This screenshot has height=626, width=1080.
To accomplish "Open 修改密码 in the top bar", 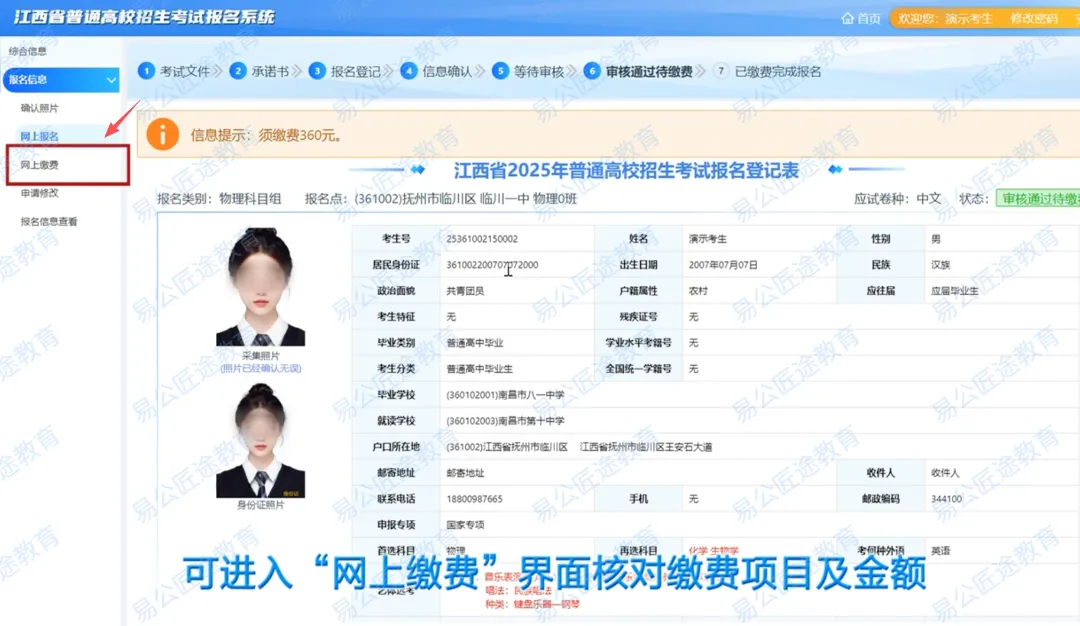I will pyautogui.click(x=1033, y=19).
